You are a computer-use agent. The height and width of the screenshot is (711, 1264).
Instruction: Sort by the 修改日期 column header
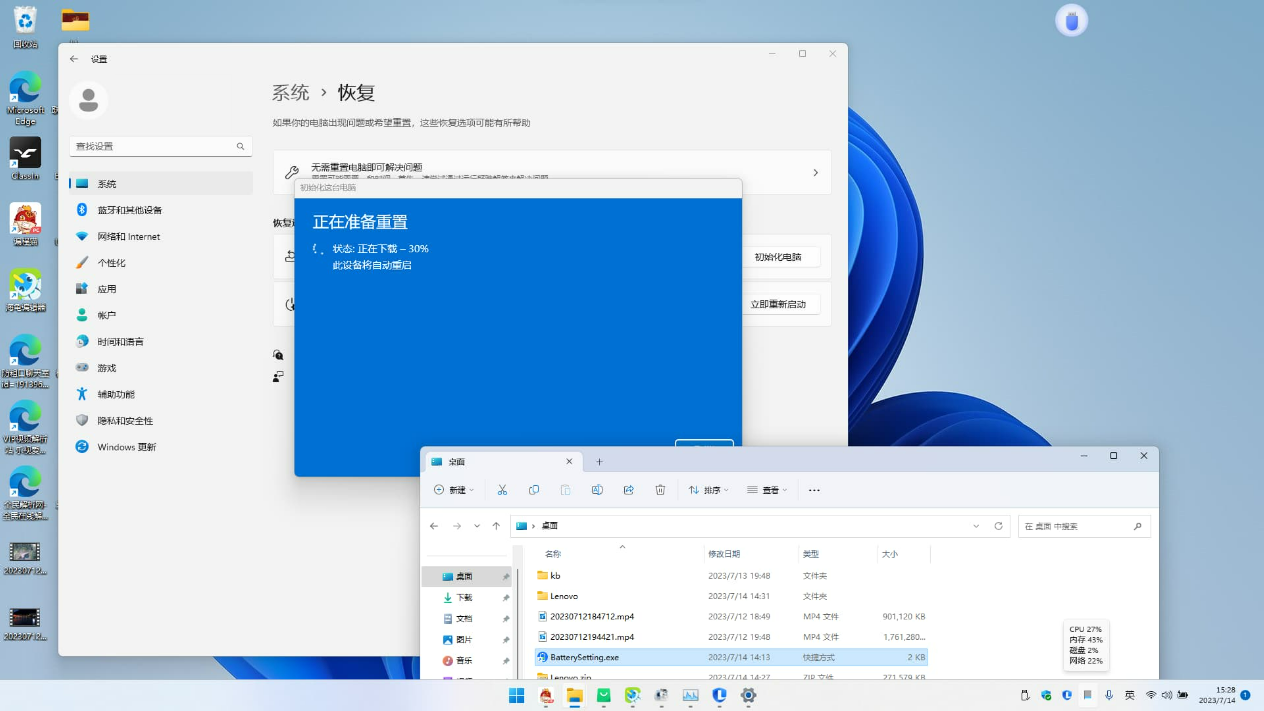pyautogui.click(x=724, y=554)
